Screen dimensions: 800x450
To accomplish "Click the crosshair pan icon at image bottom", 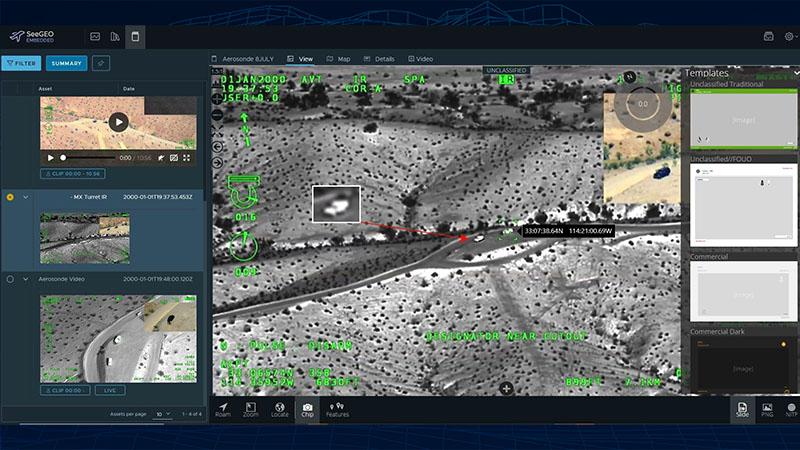I will point(506,389).
